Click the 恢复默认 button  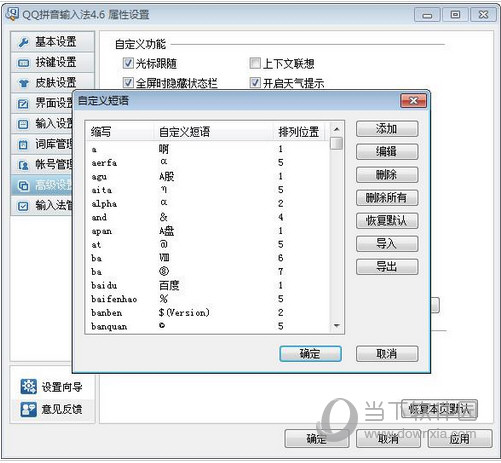click(x=387, y=221)
